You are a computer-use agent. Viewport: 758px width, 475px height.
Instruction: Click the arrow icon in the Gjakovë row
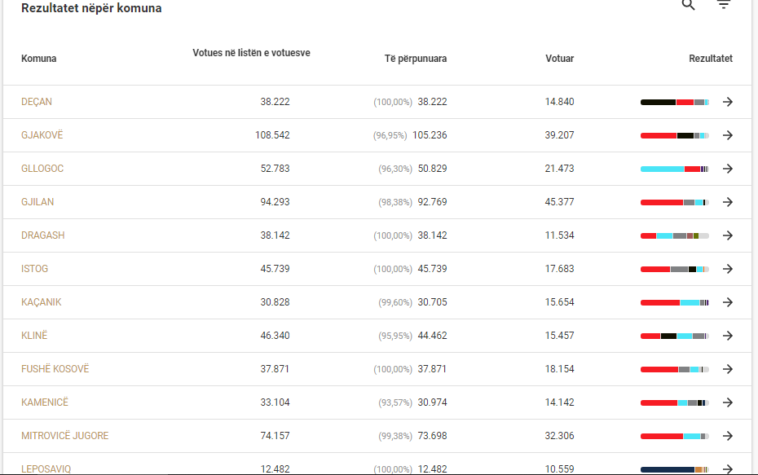[x=728, y=135]
